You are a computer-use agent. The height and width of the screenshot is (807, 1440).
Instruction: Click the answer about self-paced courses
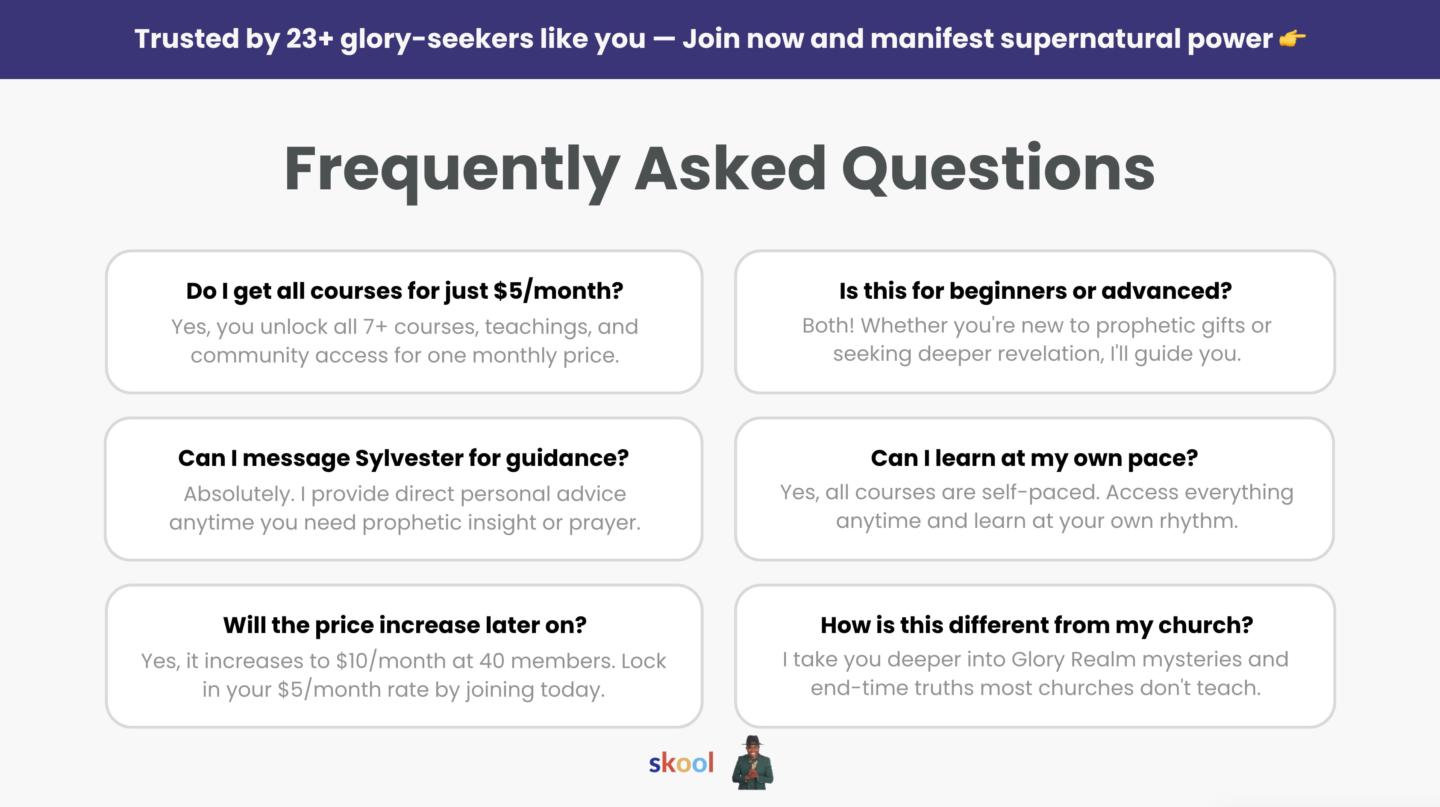pyautogui.click(x=1036, y=506)
